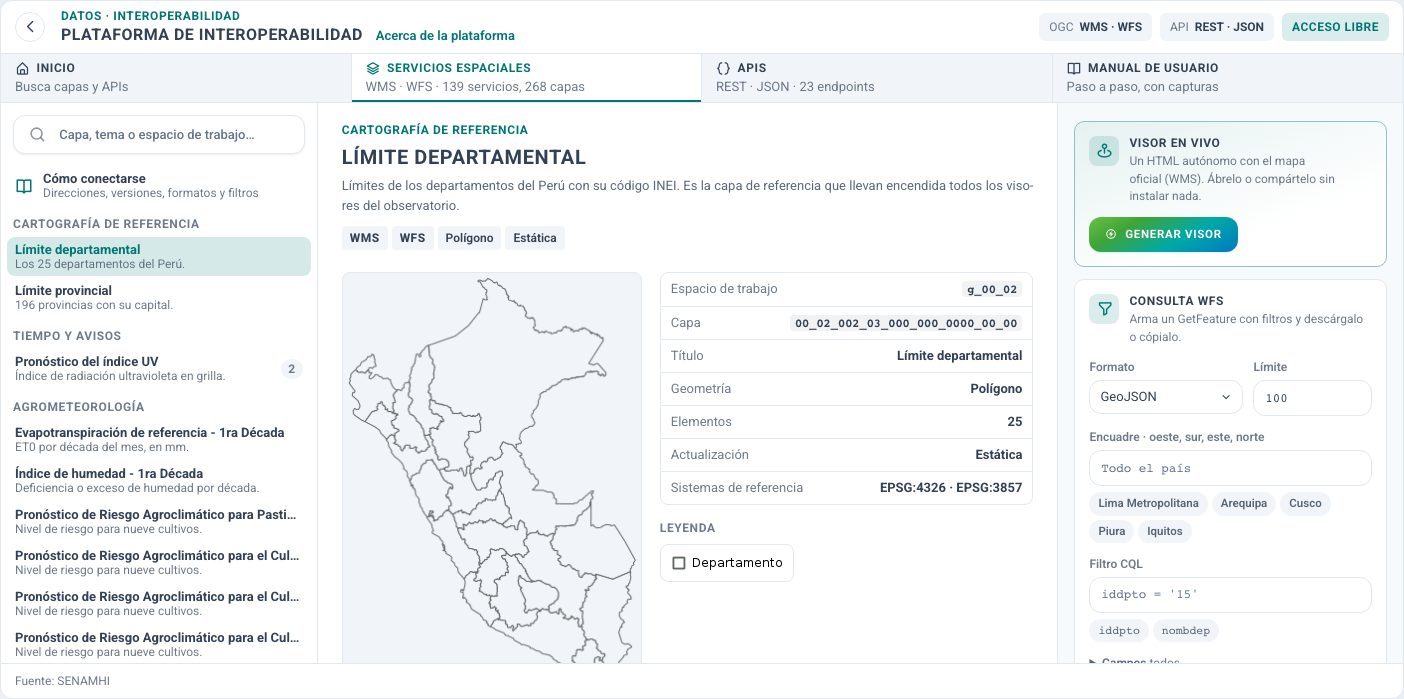Image resolution: width=1404 pixels, height=699 pixels.
Task: Click the layers icon in Servicios Espaciales
Action: [373, 68]
